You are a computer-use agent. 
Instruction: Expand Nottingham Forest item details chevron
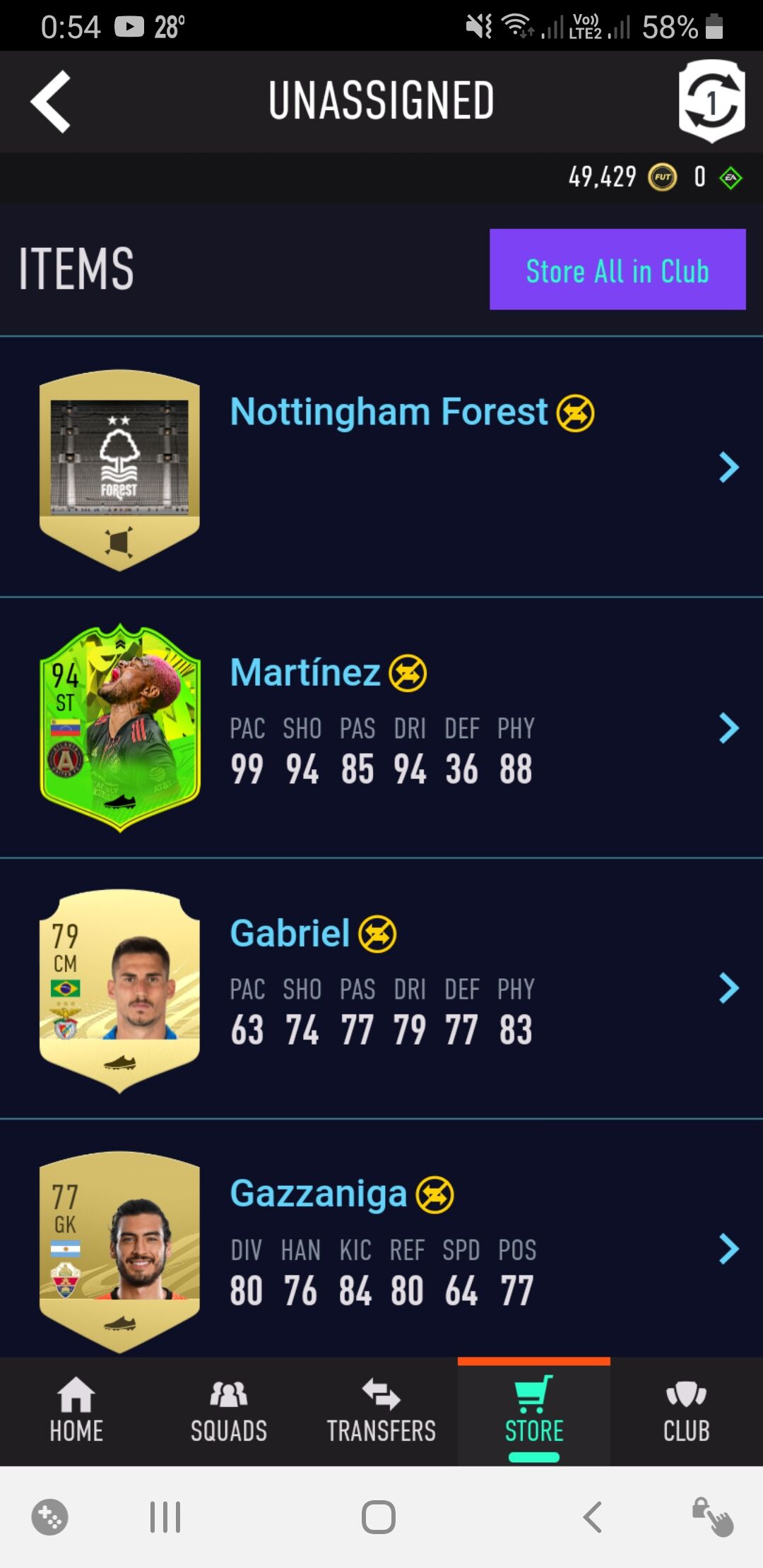tap(728, 467)
